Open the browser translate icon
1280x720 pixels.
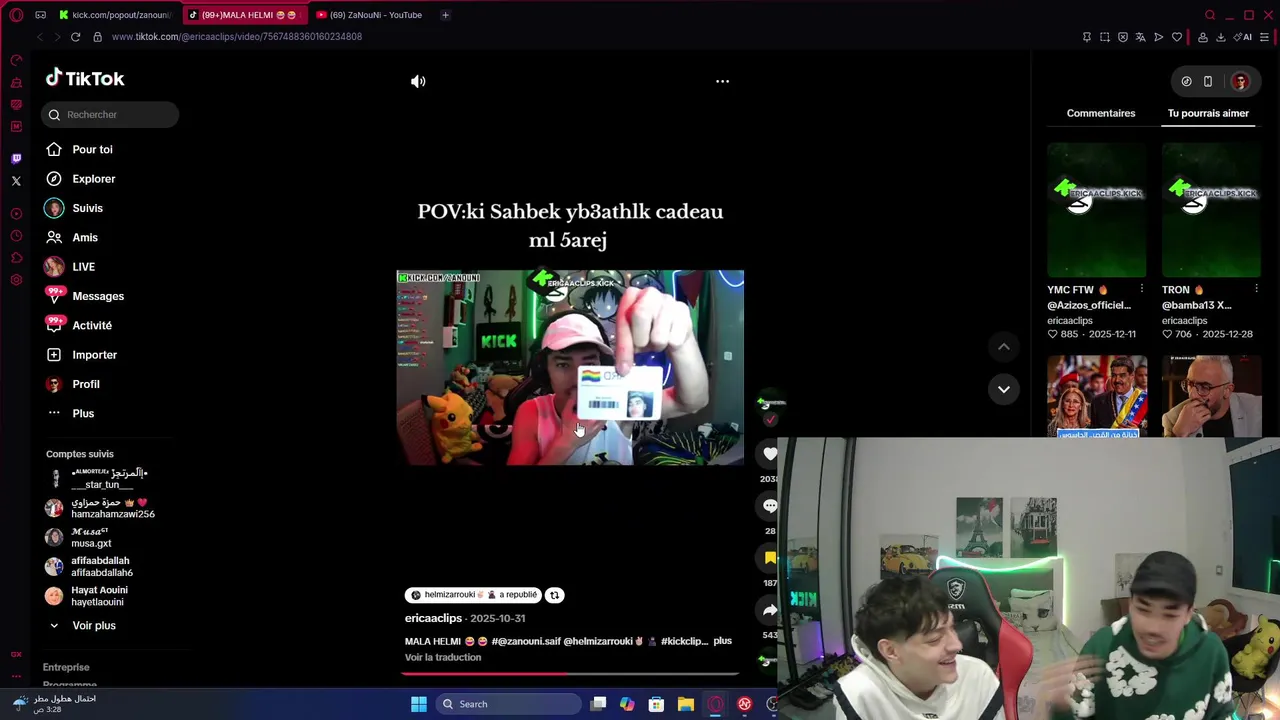click(1140, 37)
